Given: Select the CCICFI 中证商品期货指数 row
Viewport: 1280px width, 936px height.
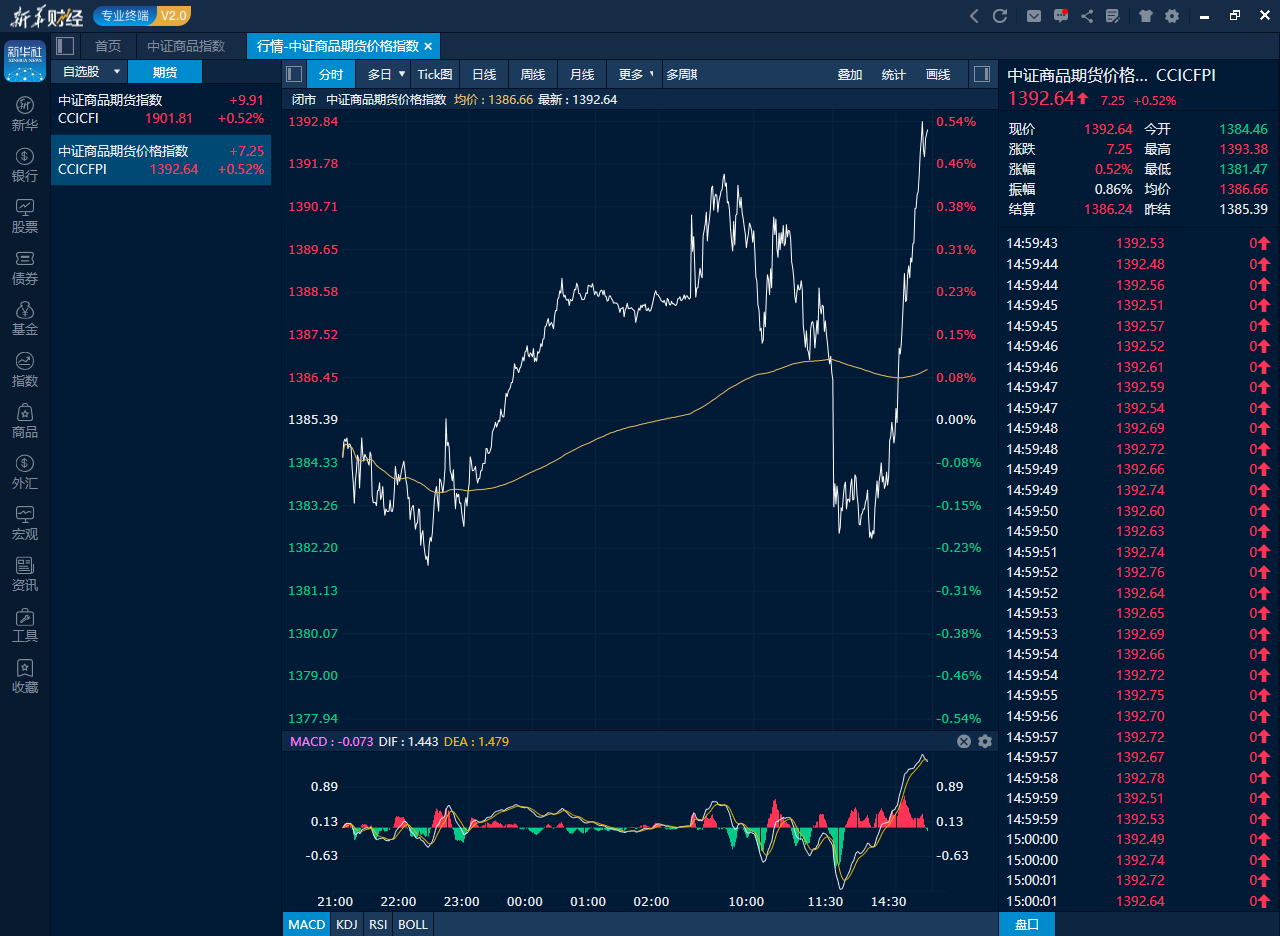Looking at the screenshot, I should 161,109.
